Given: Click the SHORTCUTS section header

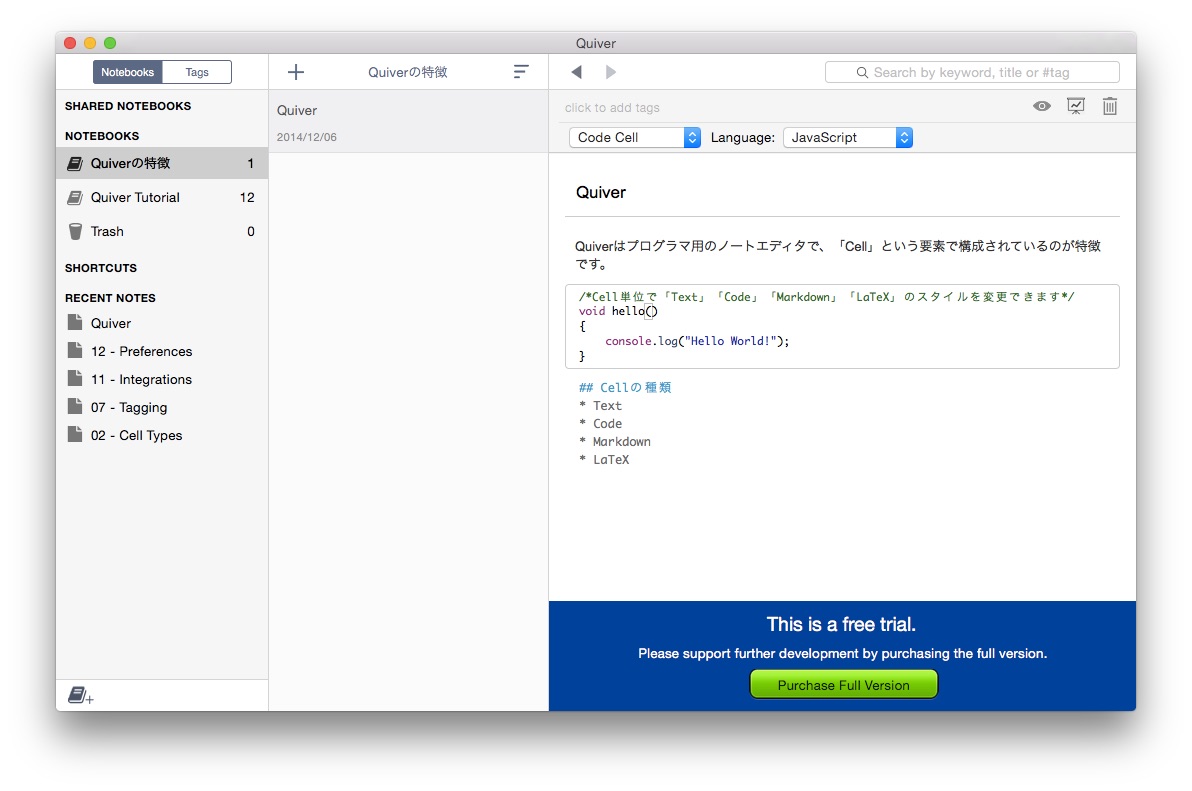Looking at the screenshot, I should click(x=101, y=267).
